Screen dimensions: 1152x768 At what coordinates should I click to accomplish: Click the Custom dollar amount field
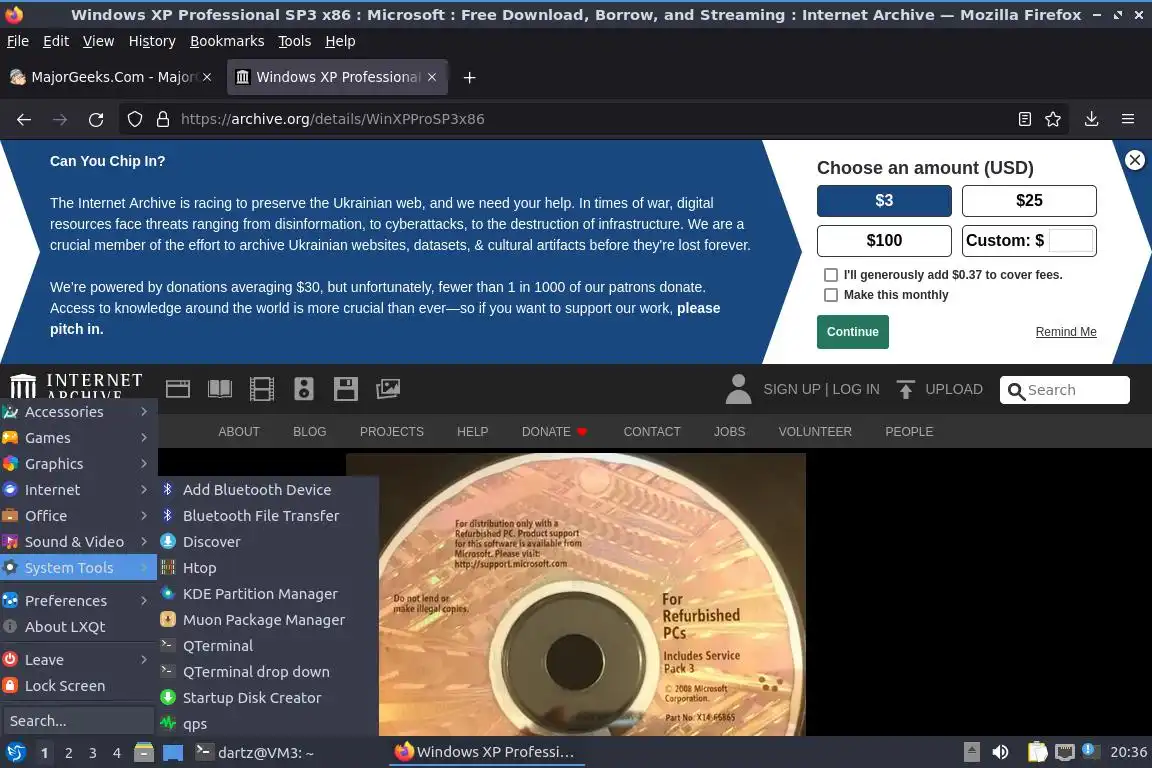1070,240
